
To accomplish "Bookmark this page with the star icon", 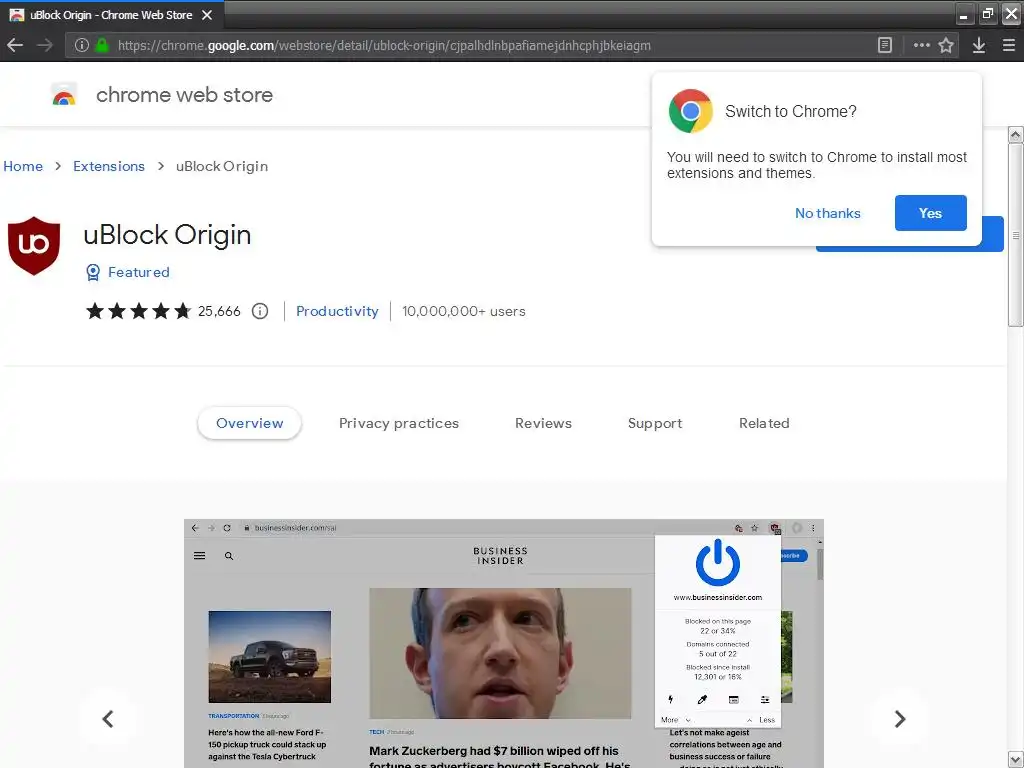I will click(x=946, y=45).
